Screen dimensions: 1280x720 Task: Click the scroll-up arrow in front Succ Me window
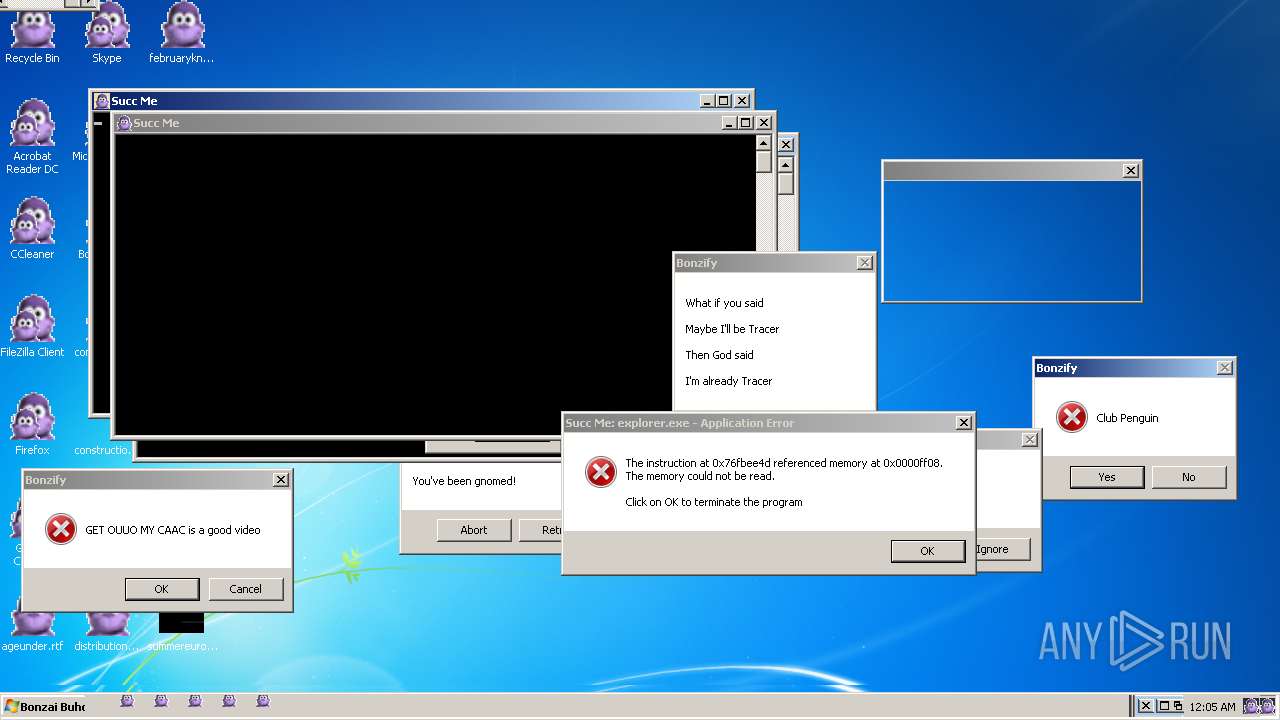point(764,143)
